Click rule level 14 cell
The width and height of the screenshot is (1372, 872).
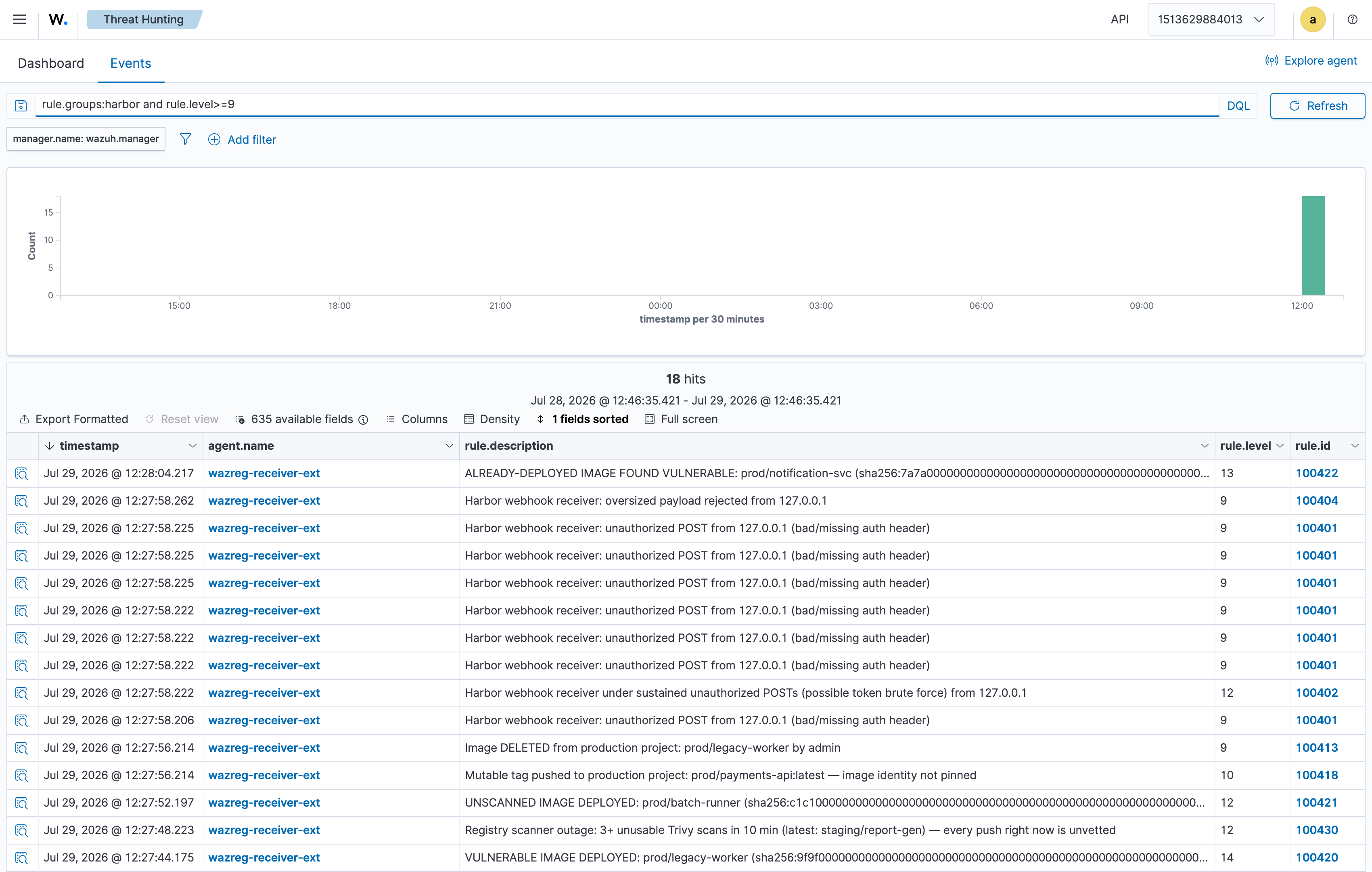1252,857
